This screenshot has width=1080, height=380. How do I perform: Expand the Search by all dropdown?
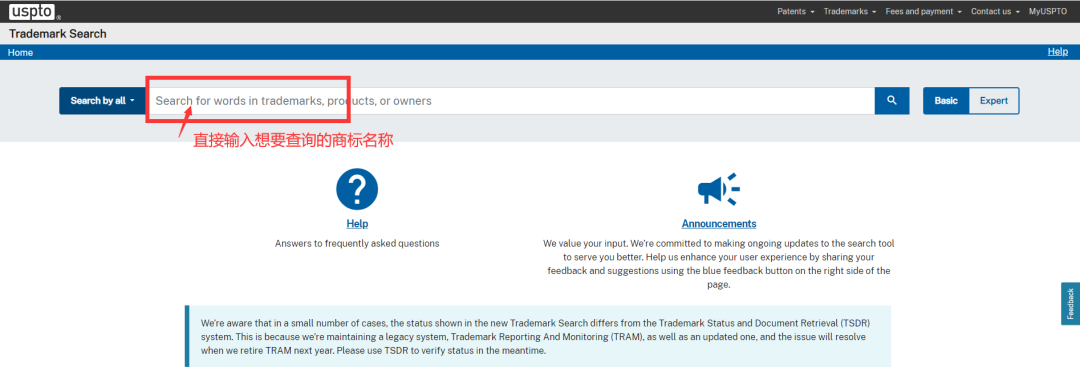click(x=103, y=101)
